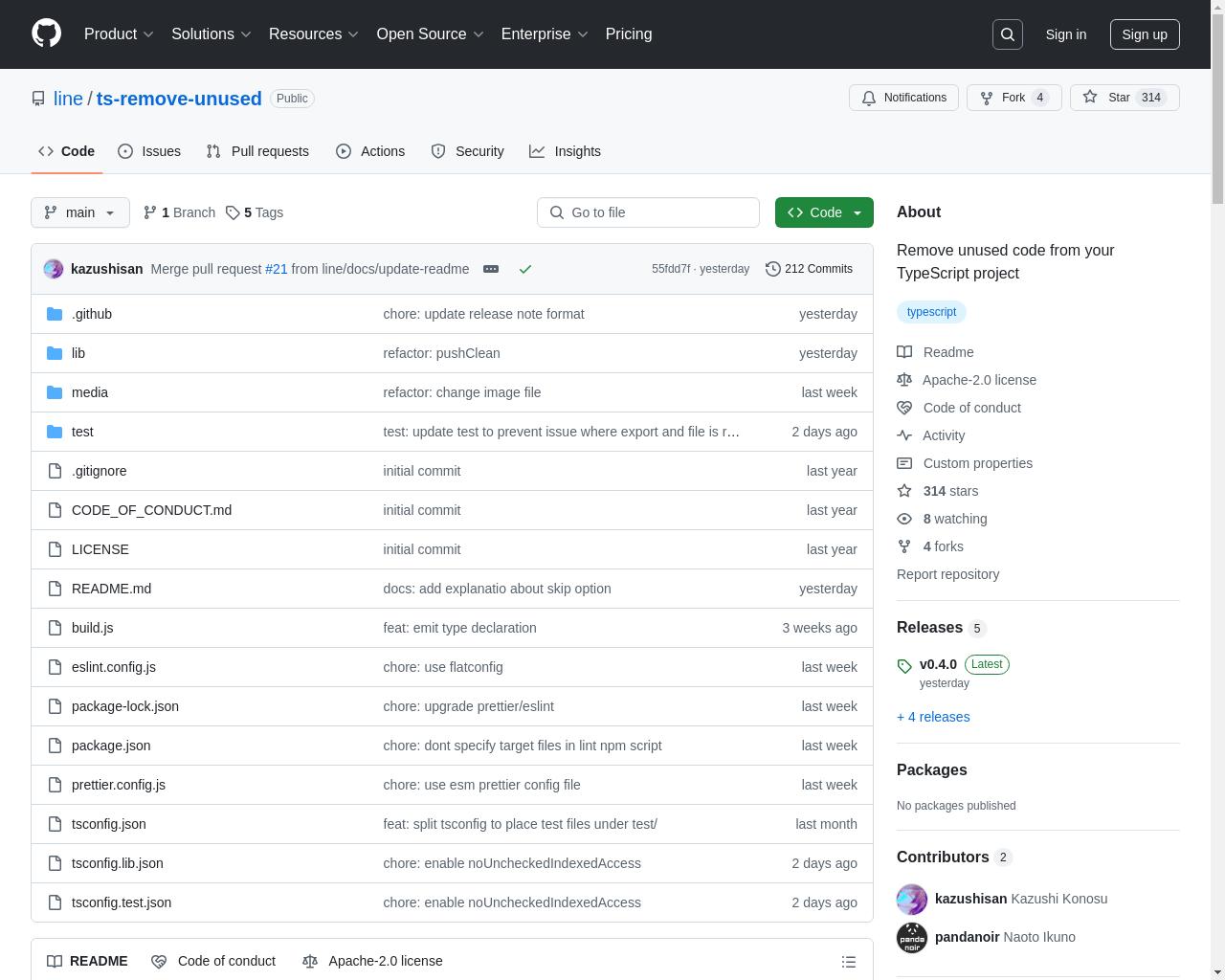
Task: View 8 watching link
Action: pyautogui.click(x=942, y=519)
